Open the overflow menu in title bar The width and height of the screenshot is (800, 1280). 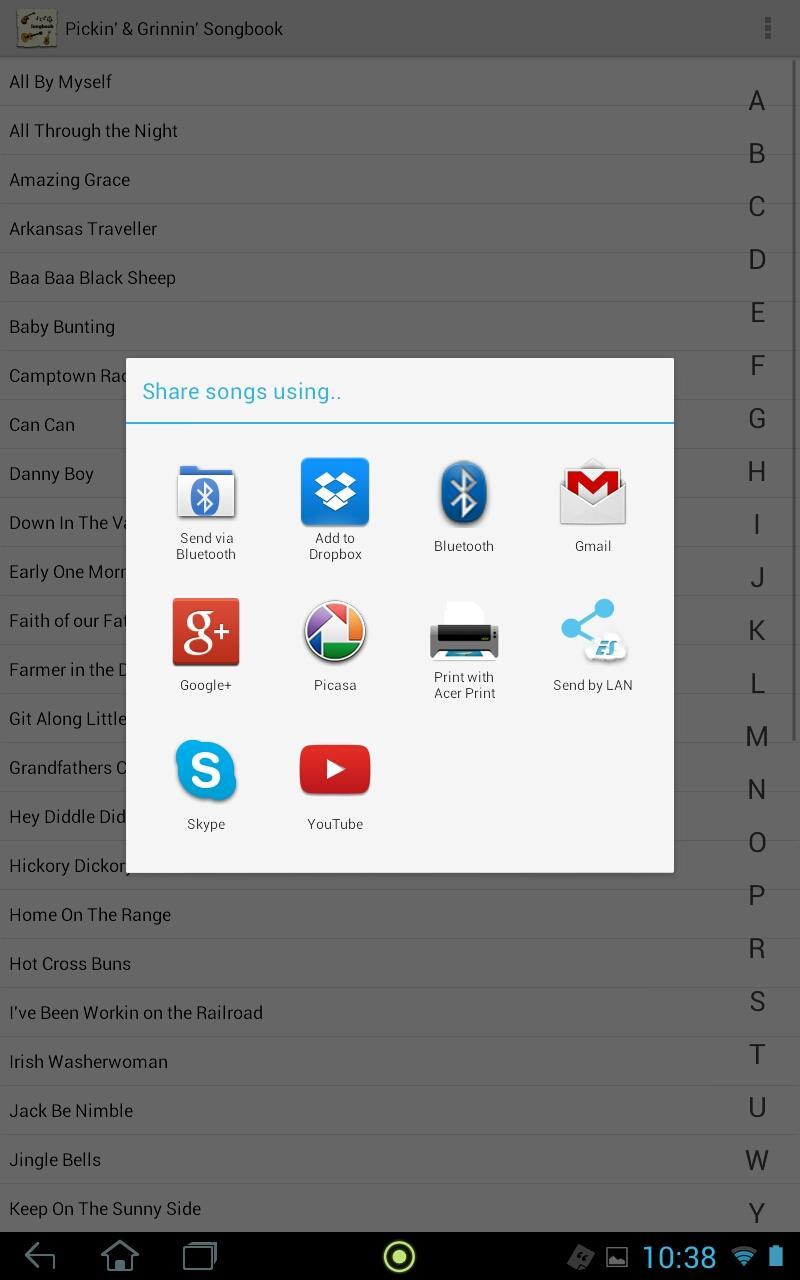768,28
